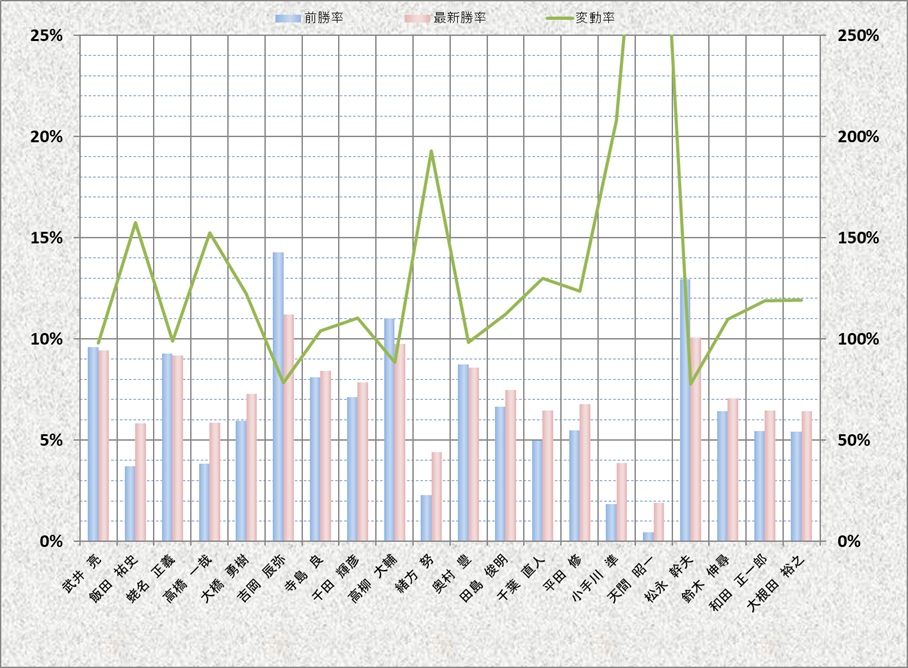Select the 前勝率 legend label text
The width and height of the screenshot is (908, 668).
click(319, 18)
